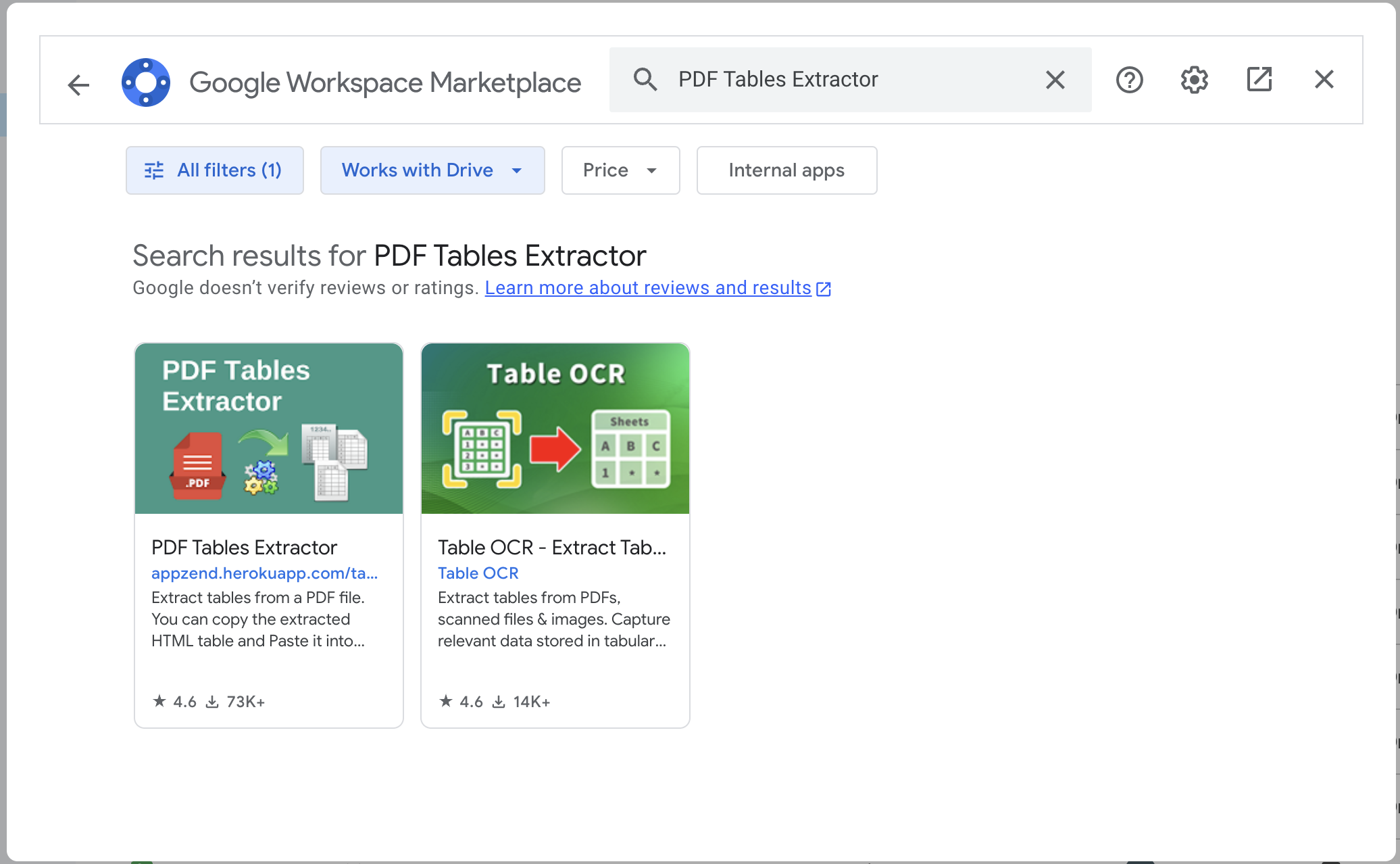The width and height of the screenshot is (1400, 864).
Task: Expand the Works with Drive filter
Action: click(x=432, y=170)
